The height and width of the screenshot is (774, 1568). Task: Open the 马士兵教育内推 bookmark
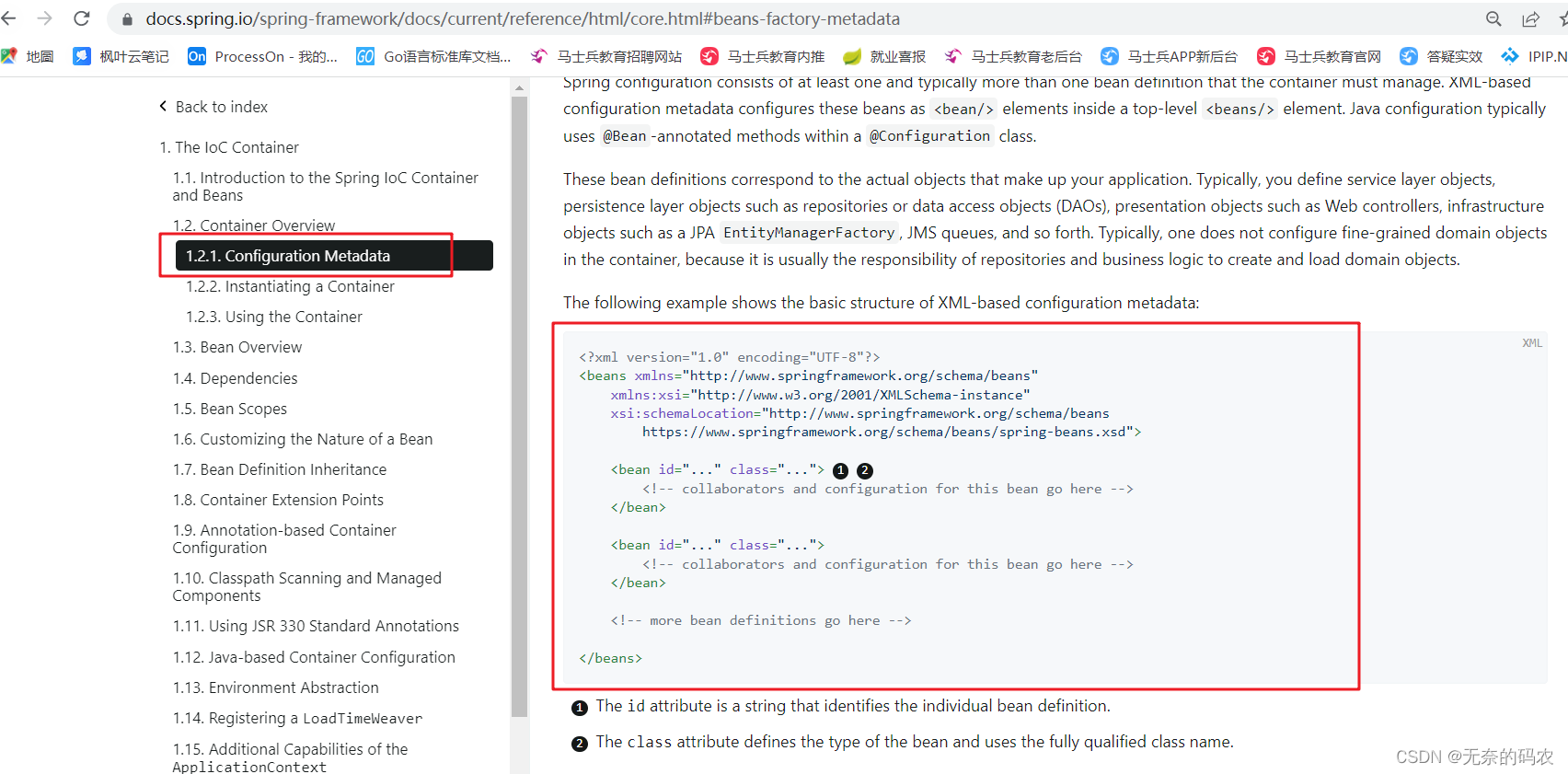coord(762,56)
